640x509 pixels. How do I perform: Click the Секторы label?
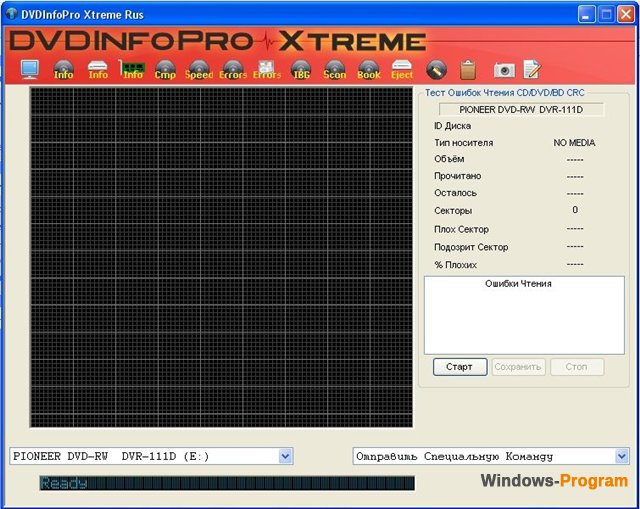453,211
